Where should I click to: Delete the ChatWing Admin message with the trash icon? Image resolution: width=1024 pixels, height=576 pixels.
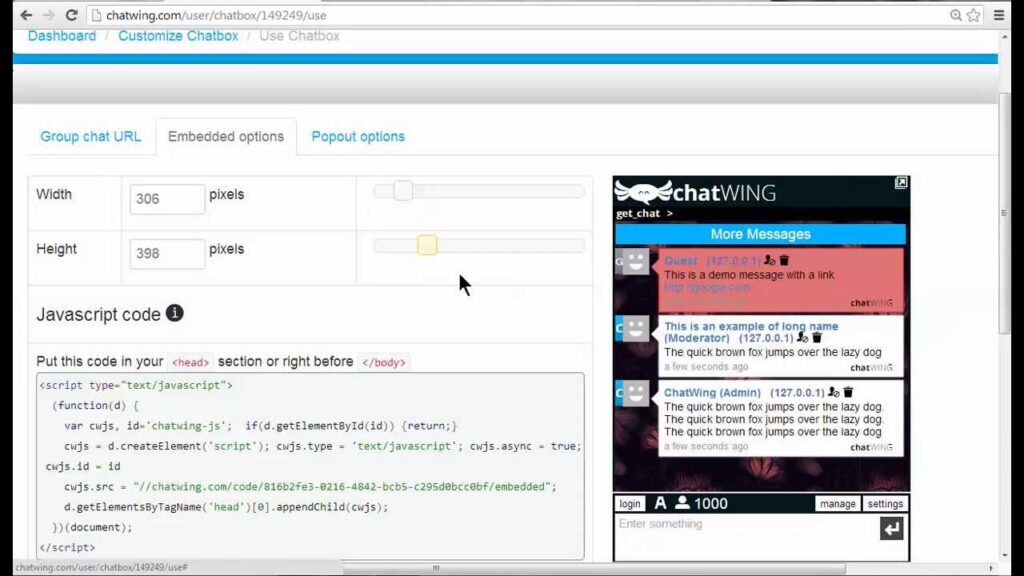(x=848, y=392)
